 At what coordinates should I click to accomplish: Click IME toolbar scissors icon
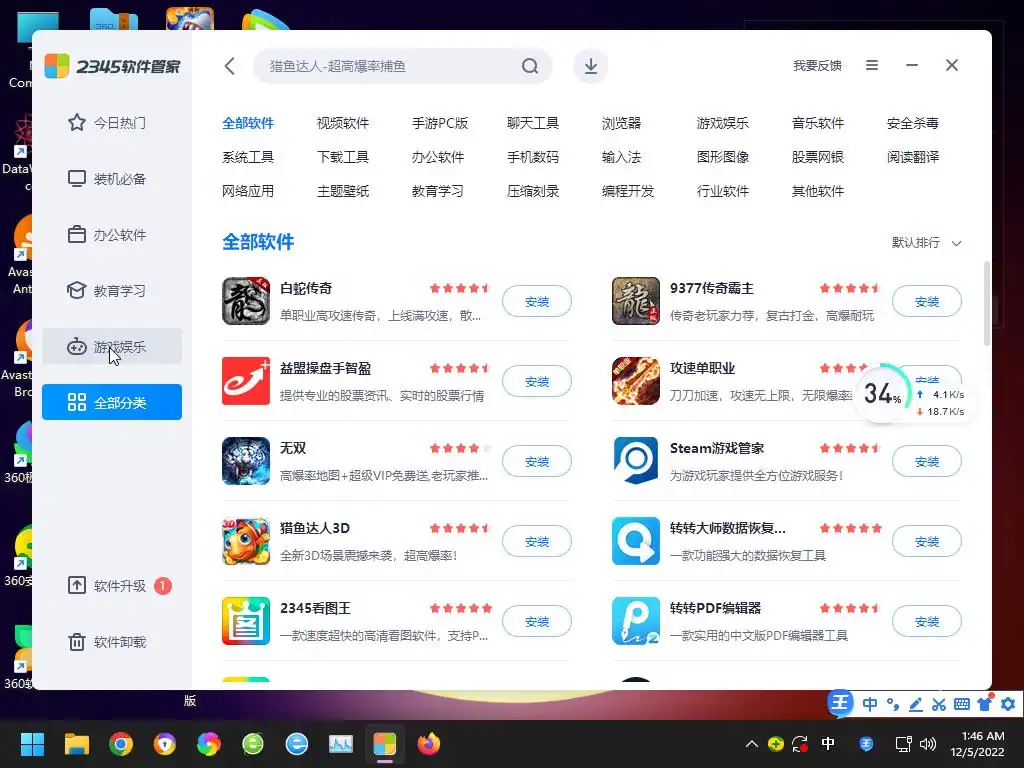(x=938, y=704)
